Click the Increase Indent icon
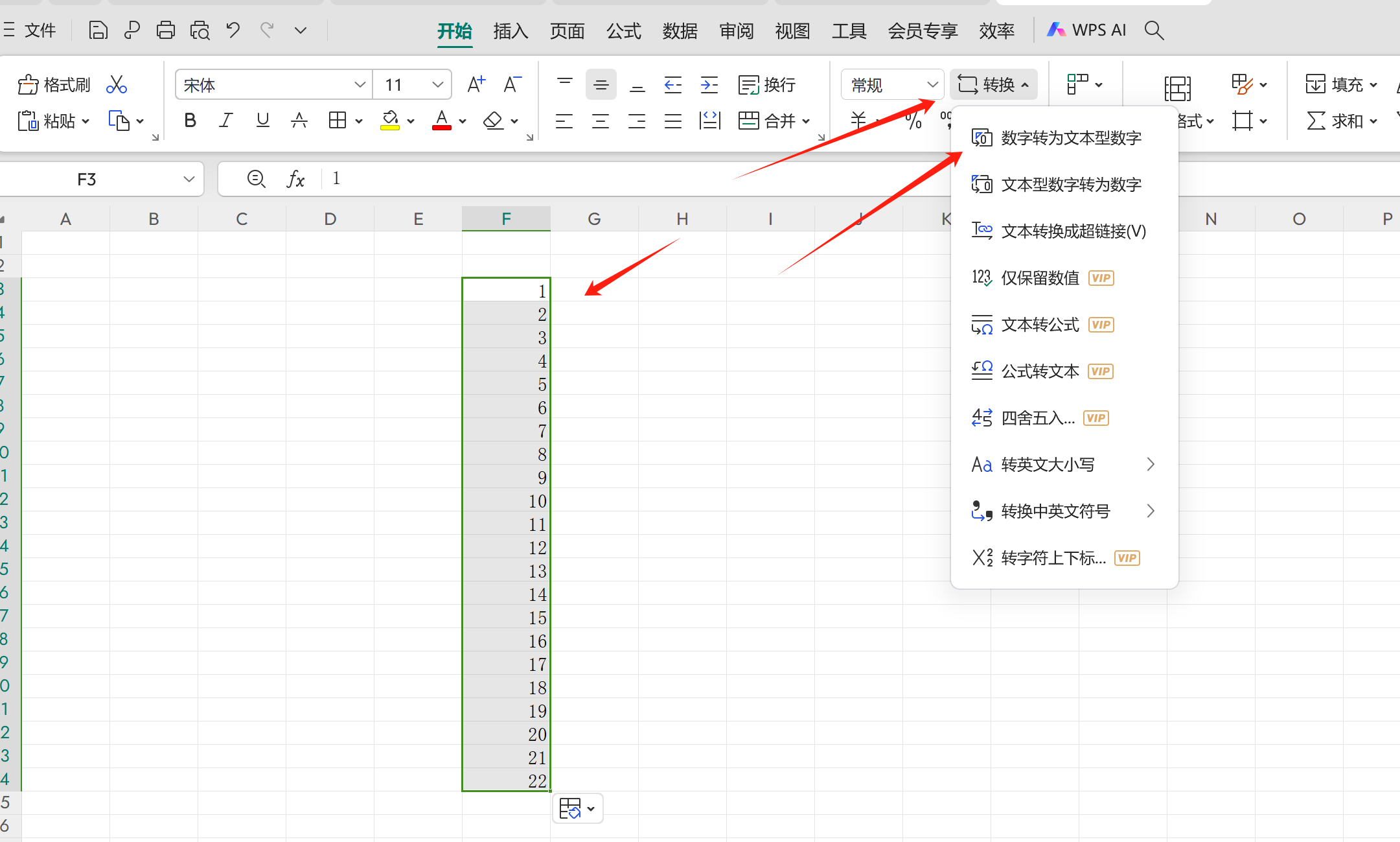 coord(709,85)
